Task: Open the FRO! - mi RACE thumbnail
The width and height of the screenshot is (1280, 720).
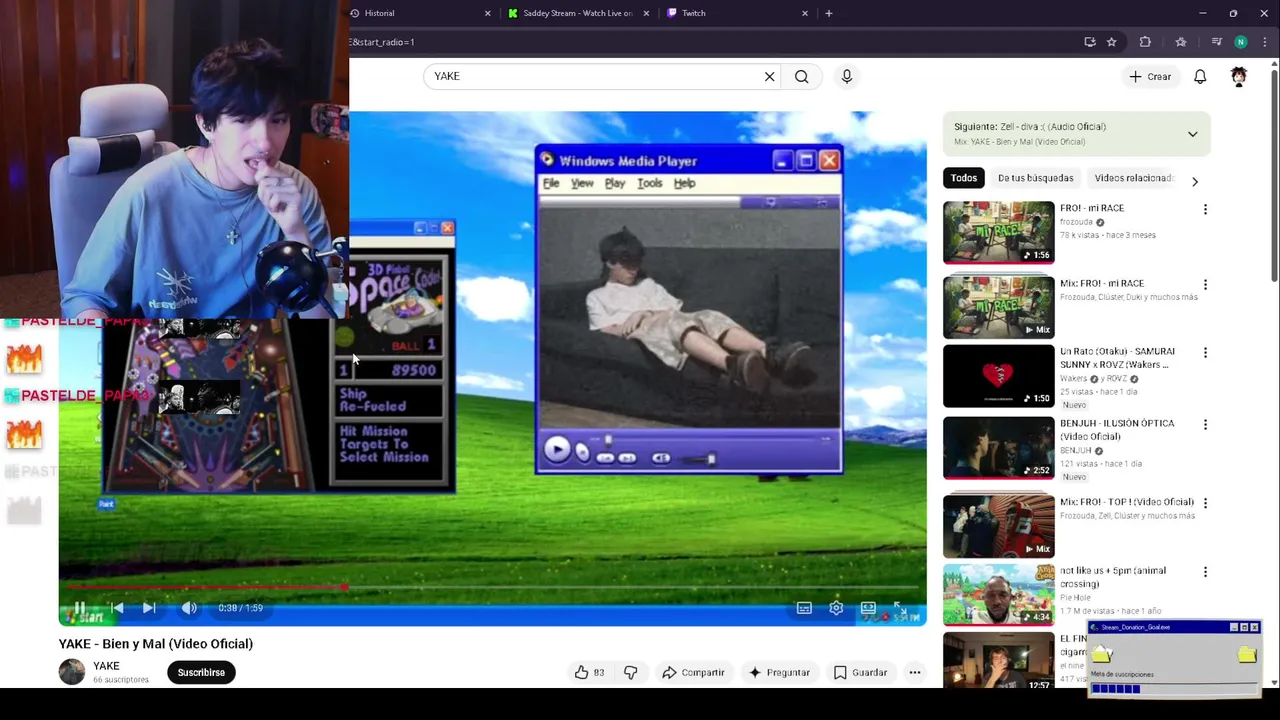Action: coord(998,232)
